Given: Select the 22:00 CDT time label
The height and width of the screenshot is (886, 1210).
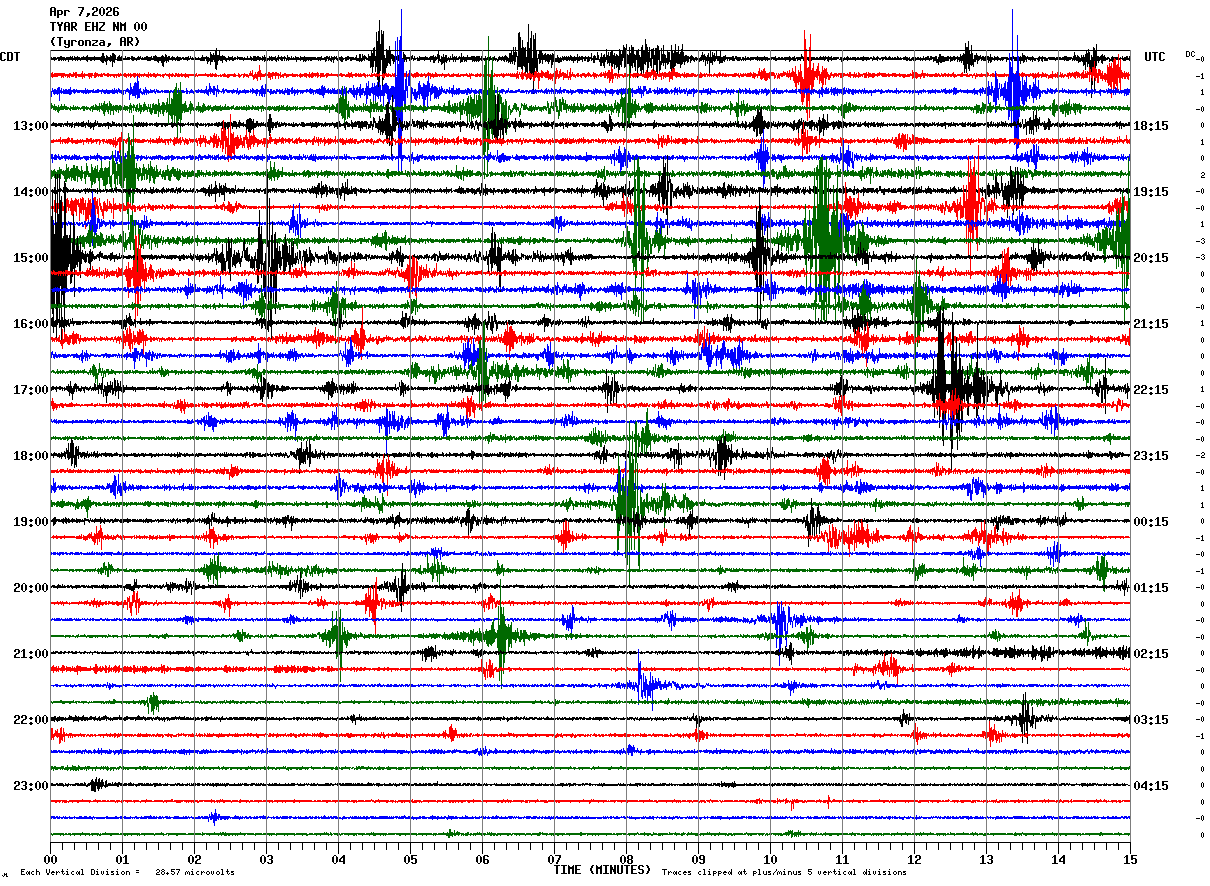Looking at the screenshot, I should point(31,720).
